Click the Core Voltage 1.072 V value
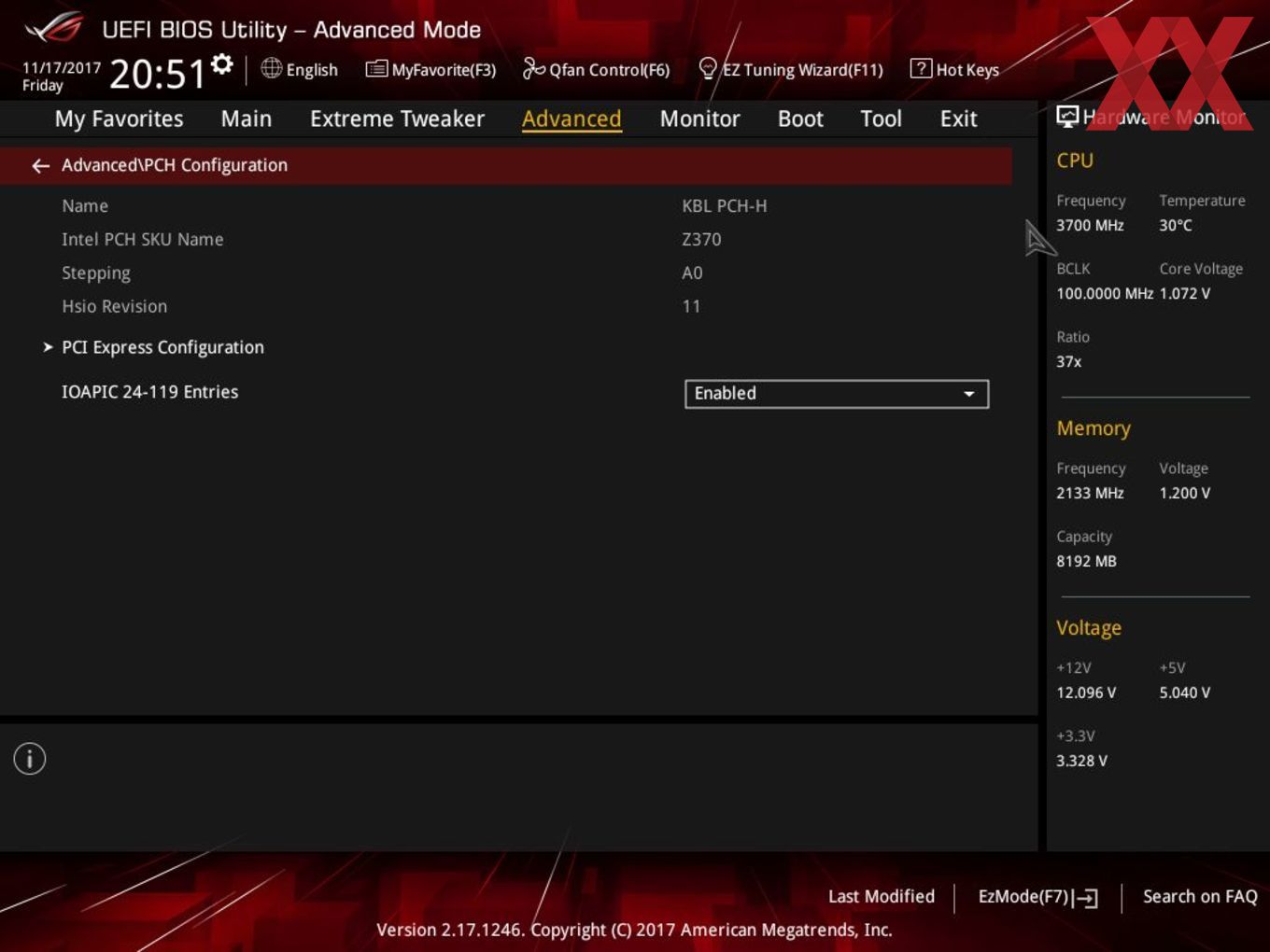Screen dimensions: 1270x952 click(x=1184, y=293)
